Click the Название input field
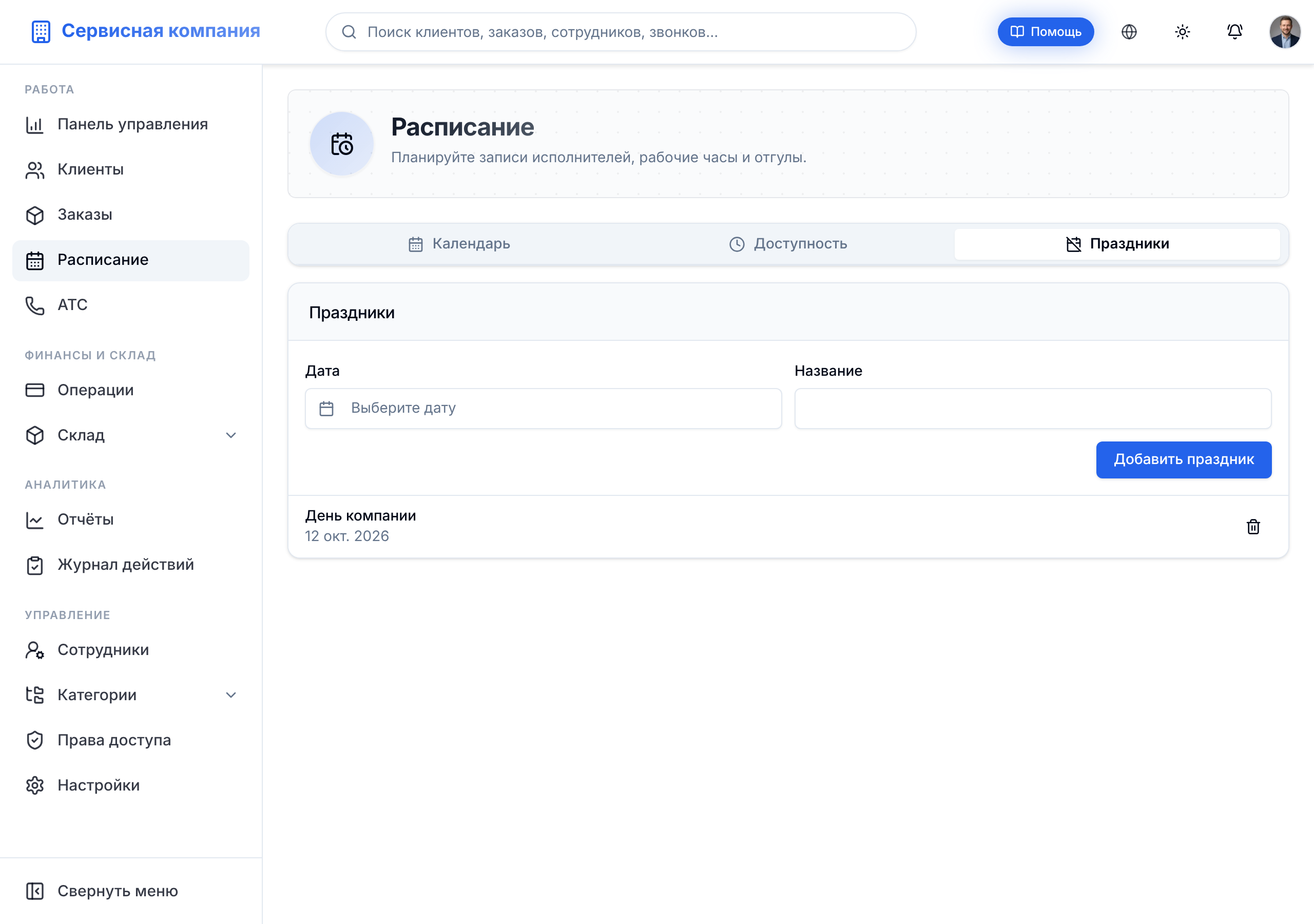 coord(1032,408)
